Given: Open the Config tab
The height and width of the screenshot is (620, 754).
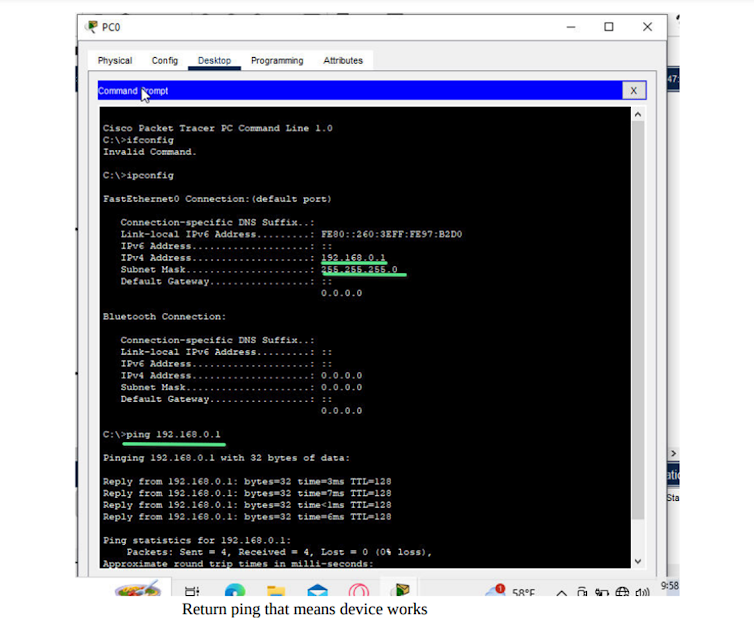Looking at the screenshot, I should click(164, 61).
